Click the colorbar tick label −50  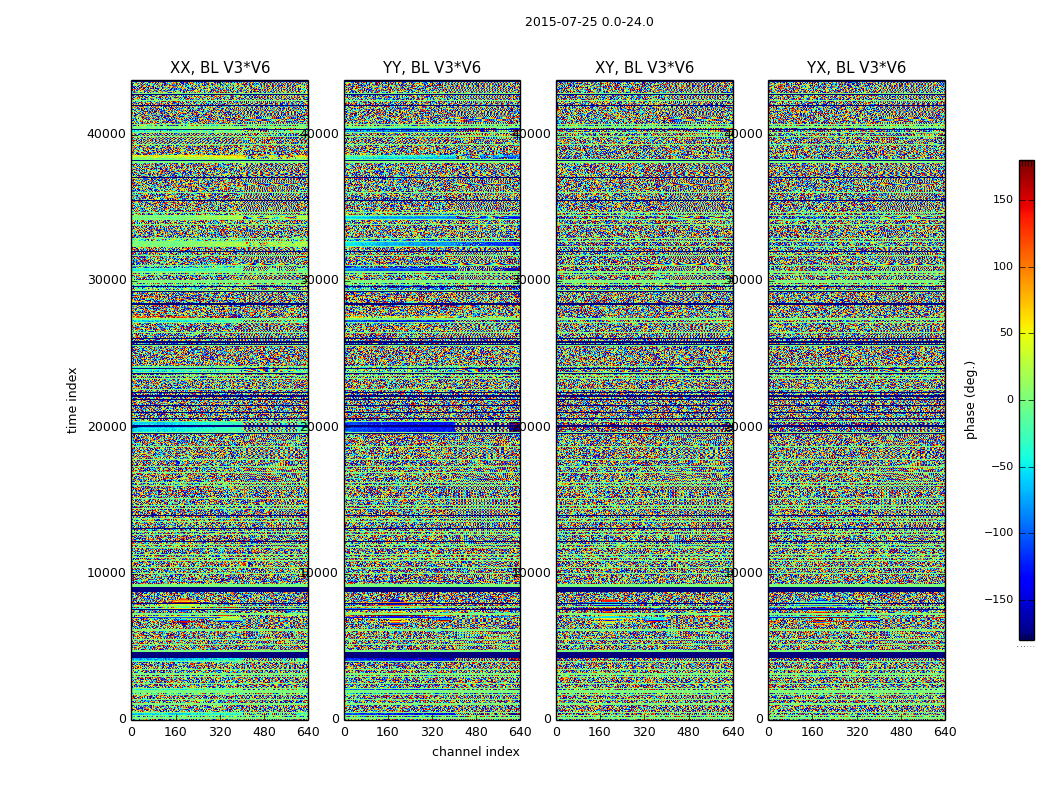click(x=1002, y=466)
